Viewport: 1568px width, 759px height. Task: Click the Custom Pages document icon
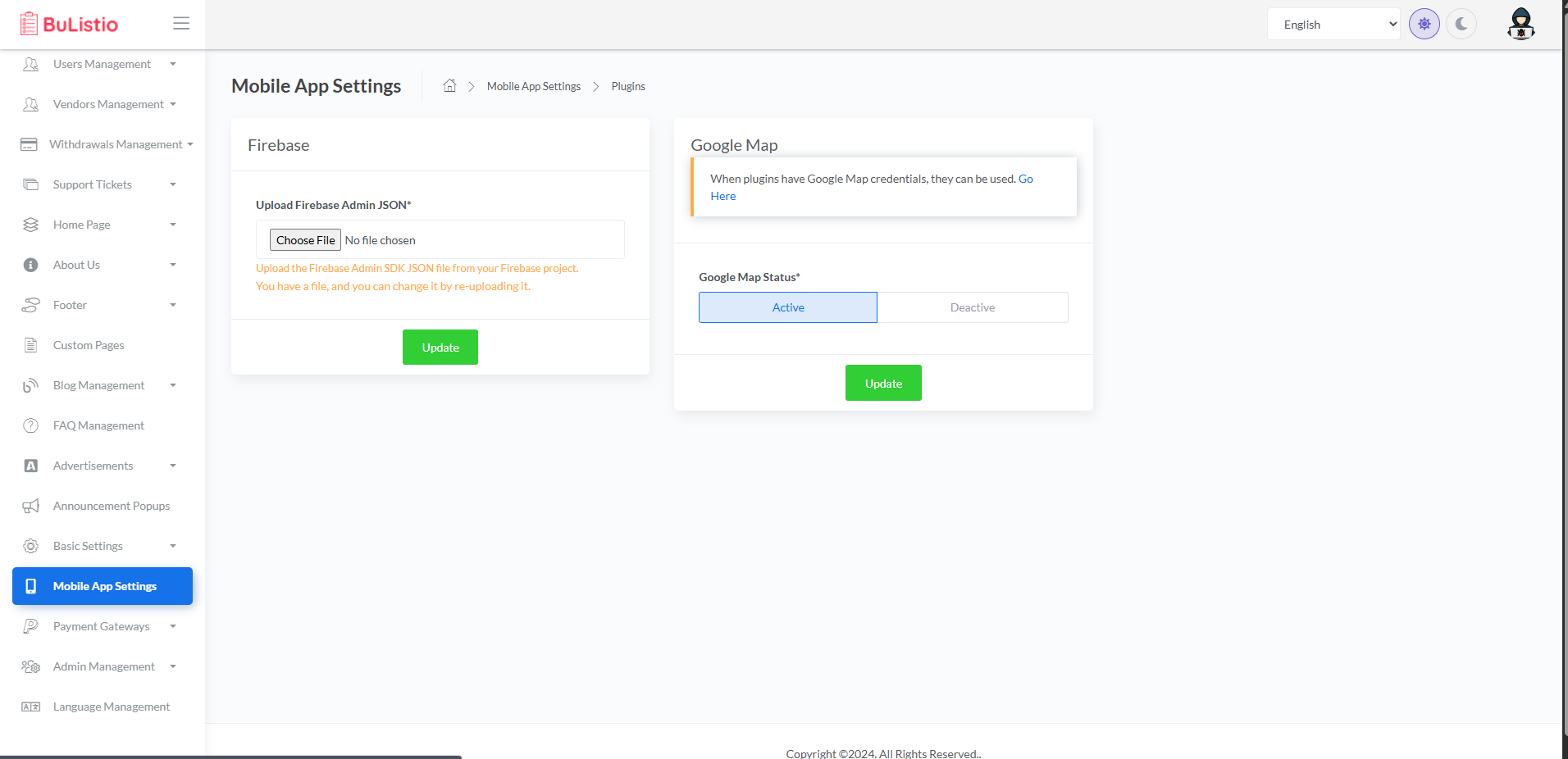30,345
